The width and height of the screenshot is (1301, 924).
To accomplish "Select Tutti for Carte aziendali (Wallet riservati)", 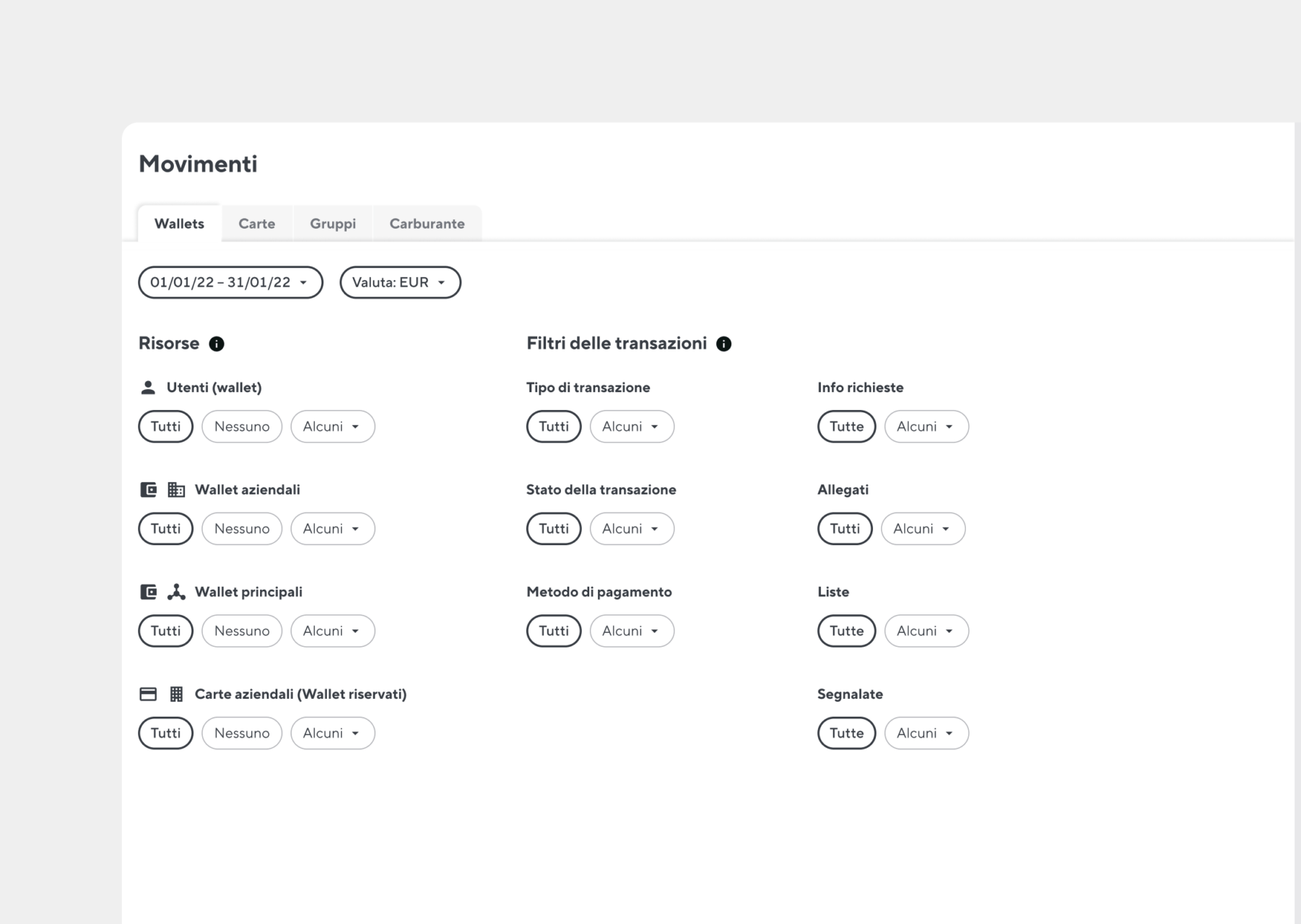I will click(x=165, y=733).
